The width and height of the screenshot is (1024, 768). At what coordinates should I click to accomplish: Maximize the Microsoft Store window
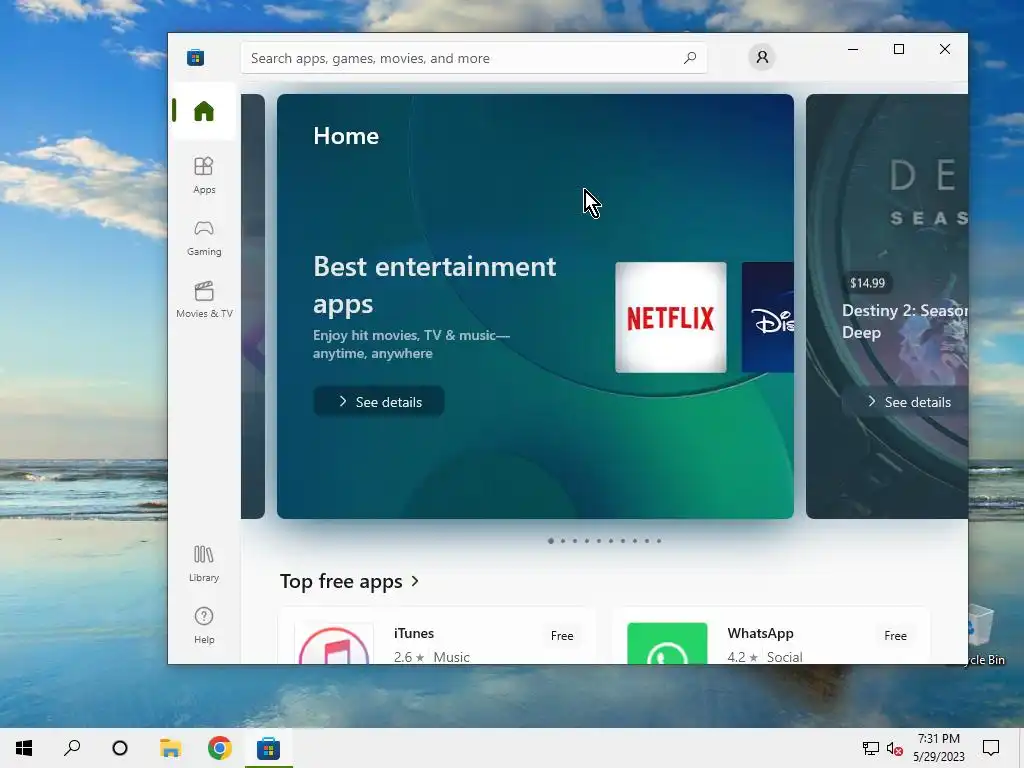click(899, 49)
